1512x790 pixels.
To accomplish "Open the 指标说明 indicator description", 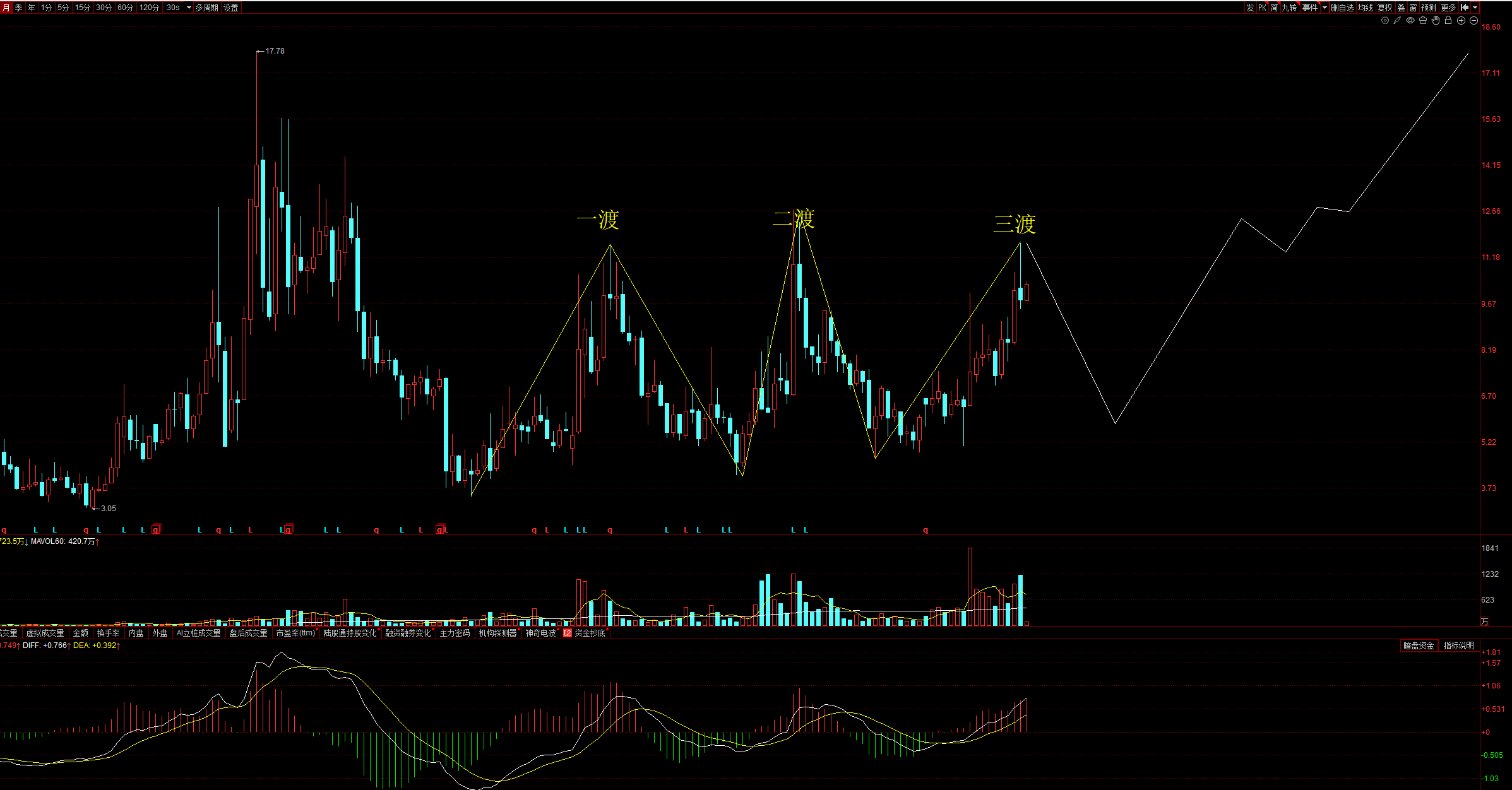I will pyautogui.click(x=1458, y=646).
